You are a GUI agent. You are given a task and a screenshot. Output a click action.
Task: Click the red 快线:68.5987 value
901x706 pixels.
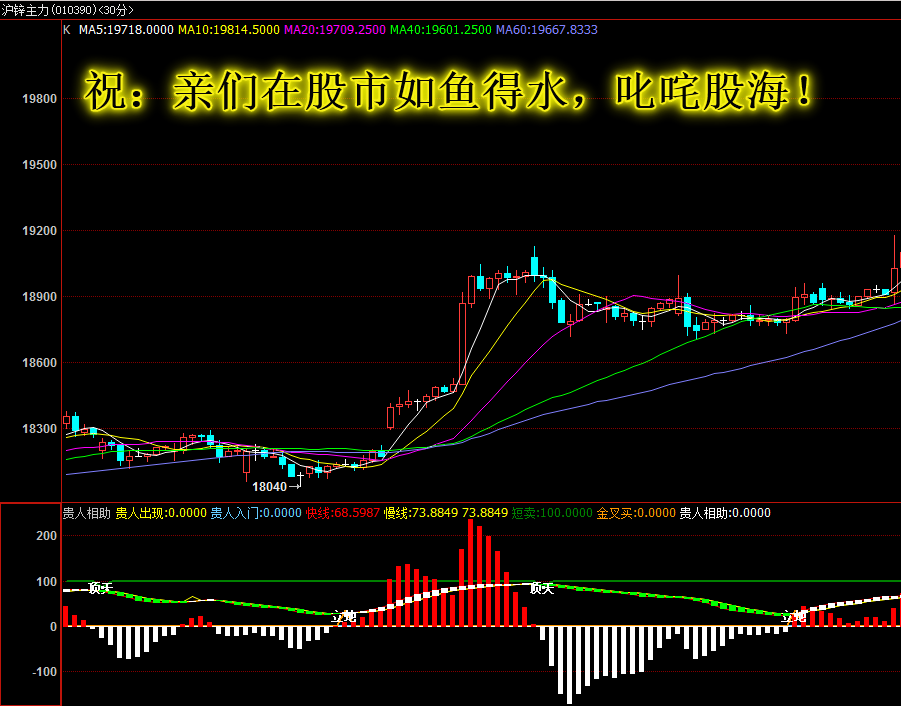(x=342, y=513)
